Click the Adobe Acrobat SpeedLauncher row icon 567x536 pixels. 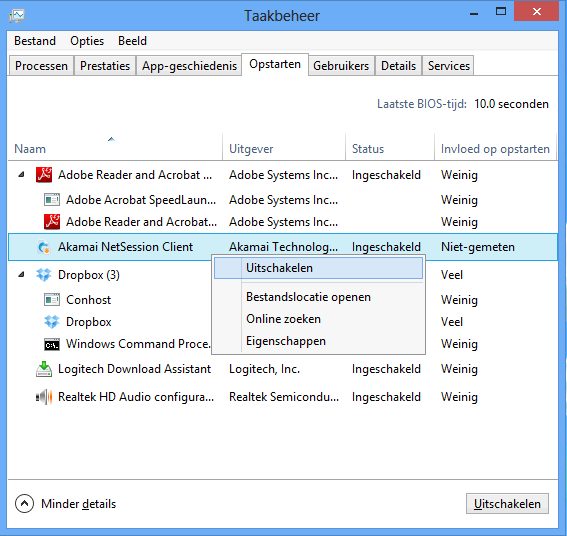click(x=52, y=200)
